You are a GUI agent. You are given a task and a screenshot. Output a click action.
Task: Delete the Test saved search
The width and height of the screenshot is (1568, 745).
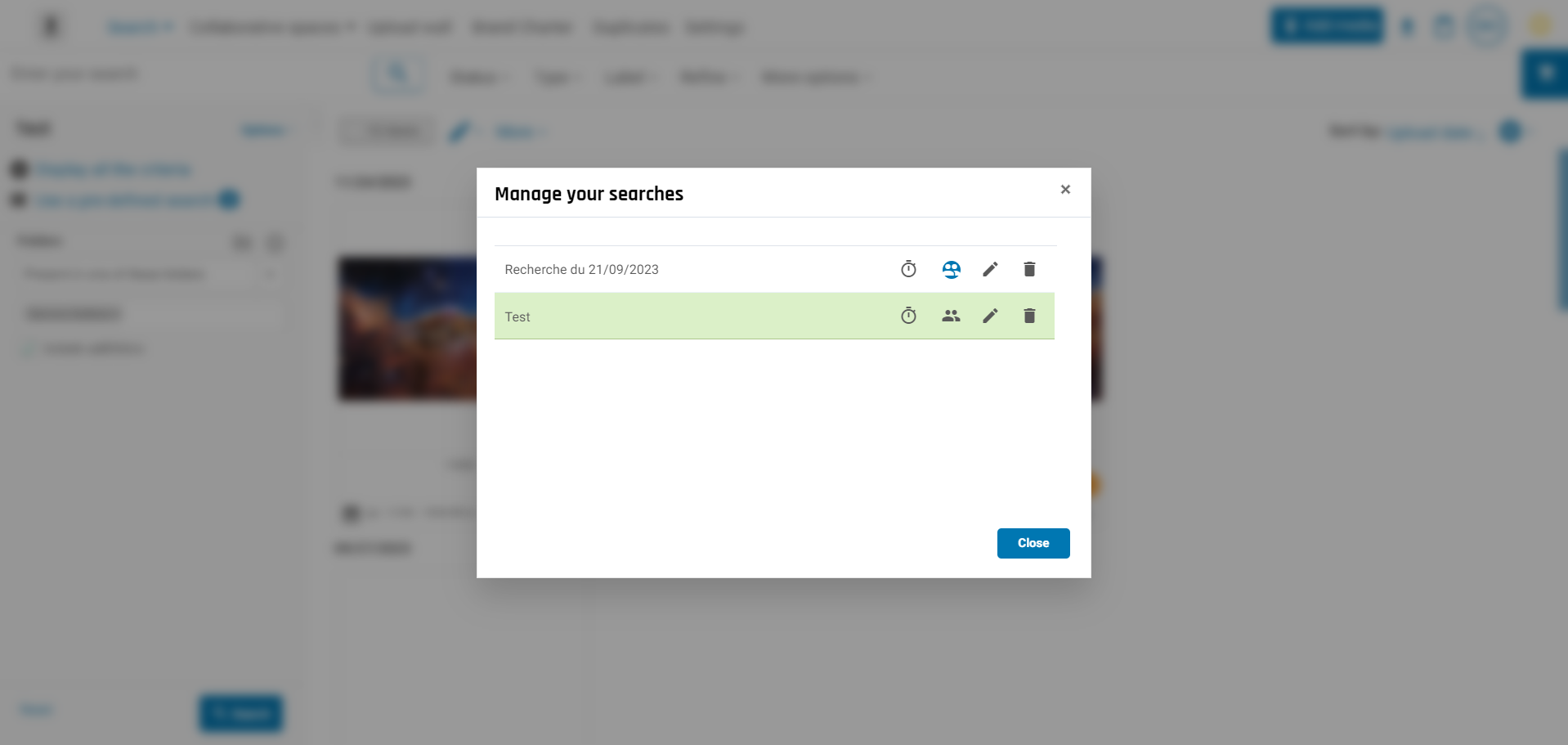[x=1029, y=316]
